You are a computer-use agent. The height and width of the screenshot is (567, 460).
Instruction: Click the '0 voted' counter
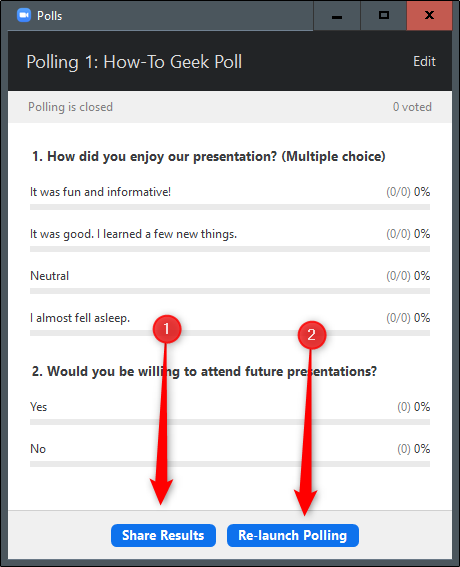click(412, 107)
